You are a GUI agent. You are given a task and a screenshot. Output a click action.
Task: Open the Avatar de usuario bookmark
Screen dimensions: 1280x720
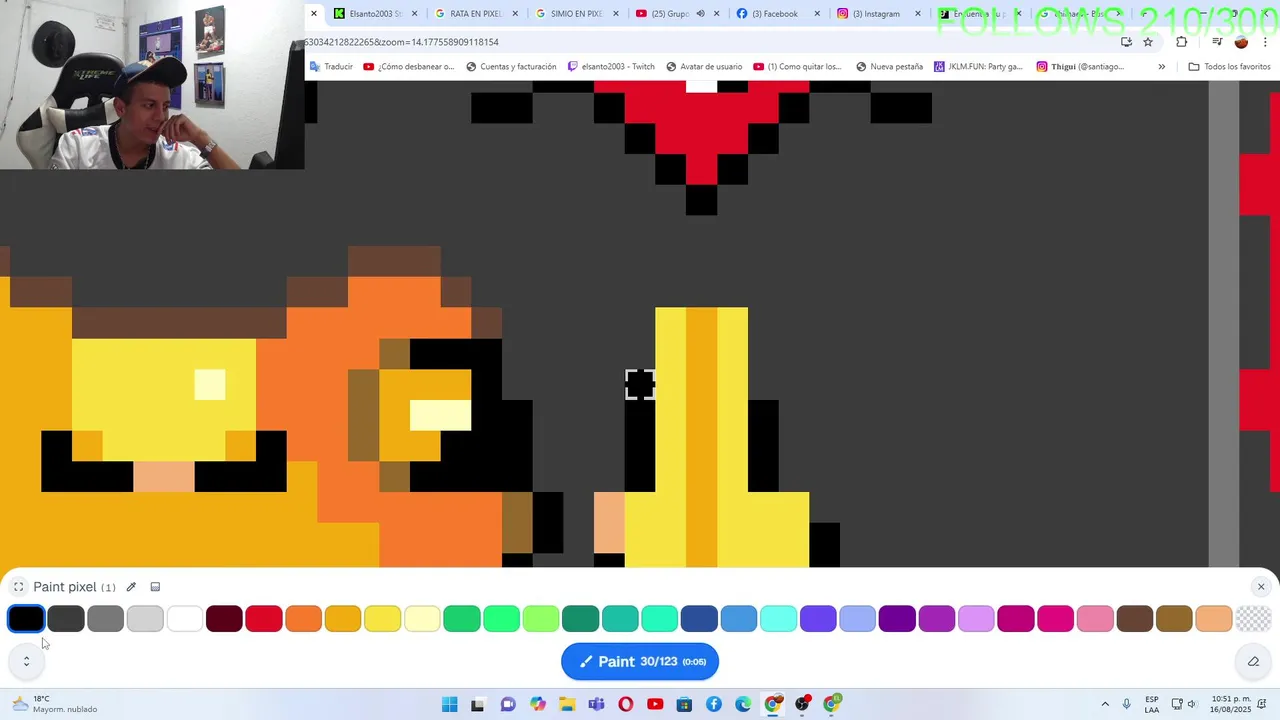[704, 67]
